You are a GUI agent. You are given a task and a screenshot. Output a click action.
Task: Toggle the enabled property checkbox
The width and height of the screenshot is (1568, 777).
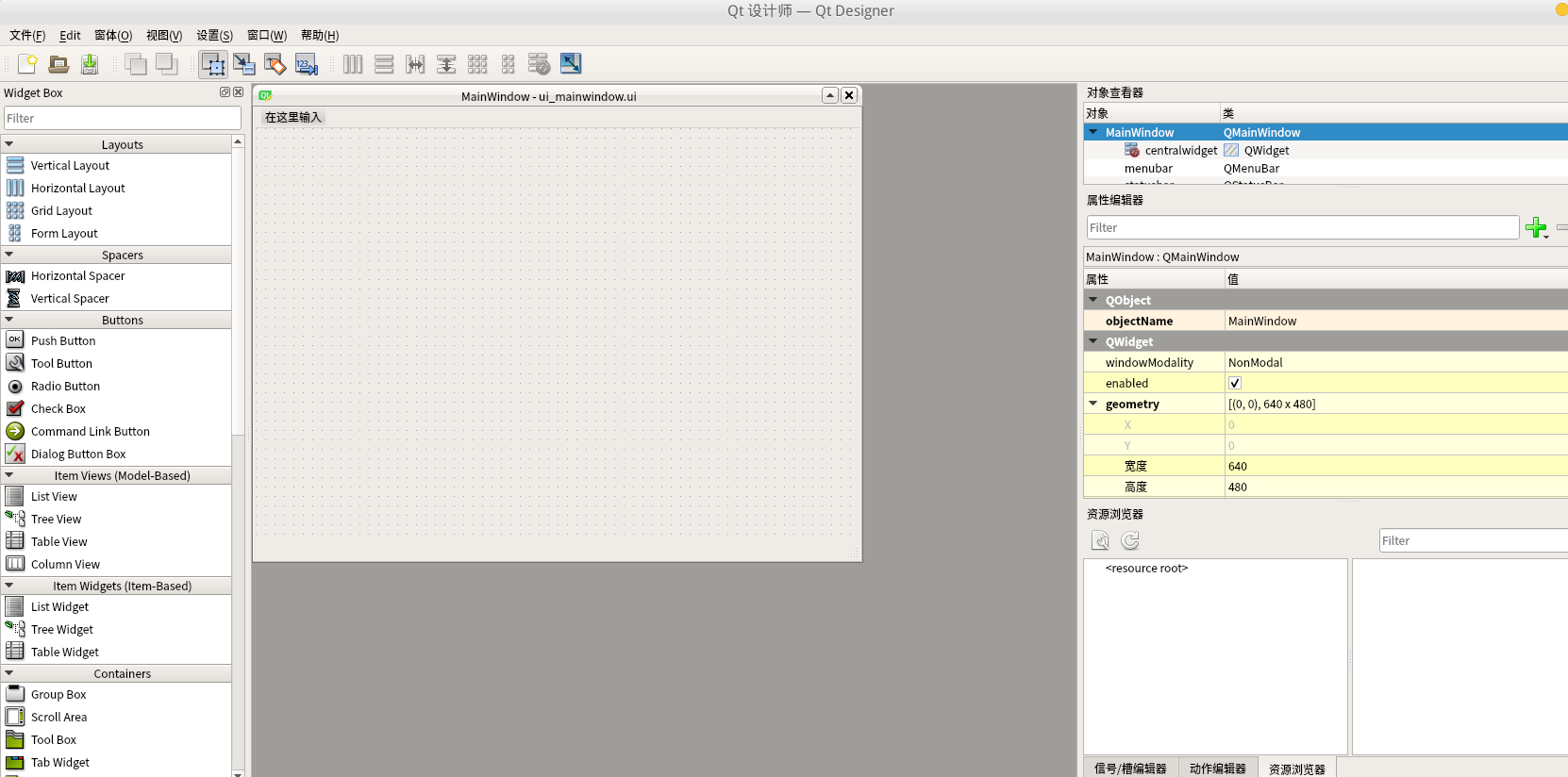tap(1235, 383)
